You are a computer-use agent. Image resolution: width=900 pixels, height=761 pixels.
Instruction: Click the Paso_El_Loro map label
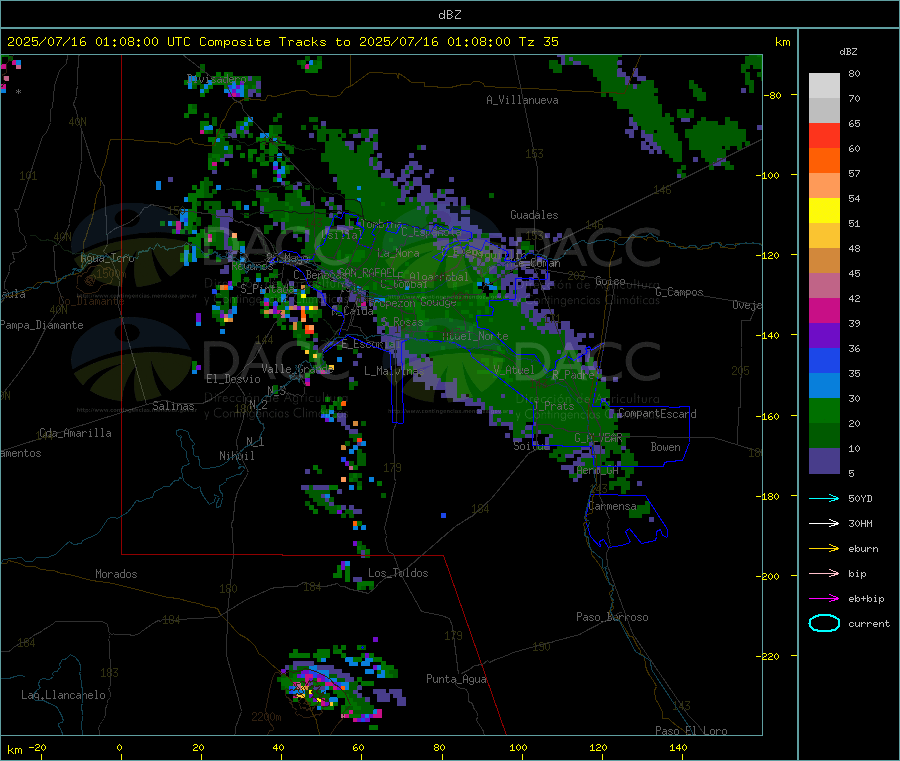pyautogui.click(x=691, y=731)
